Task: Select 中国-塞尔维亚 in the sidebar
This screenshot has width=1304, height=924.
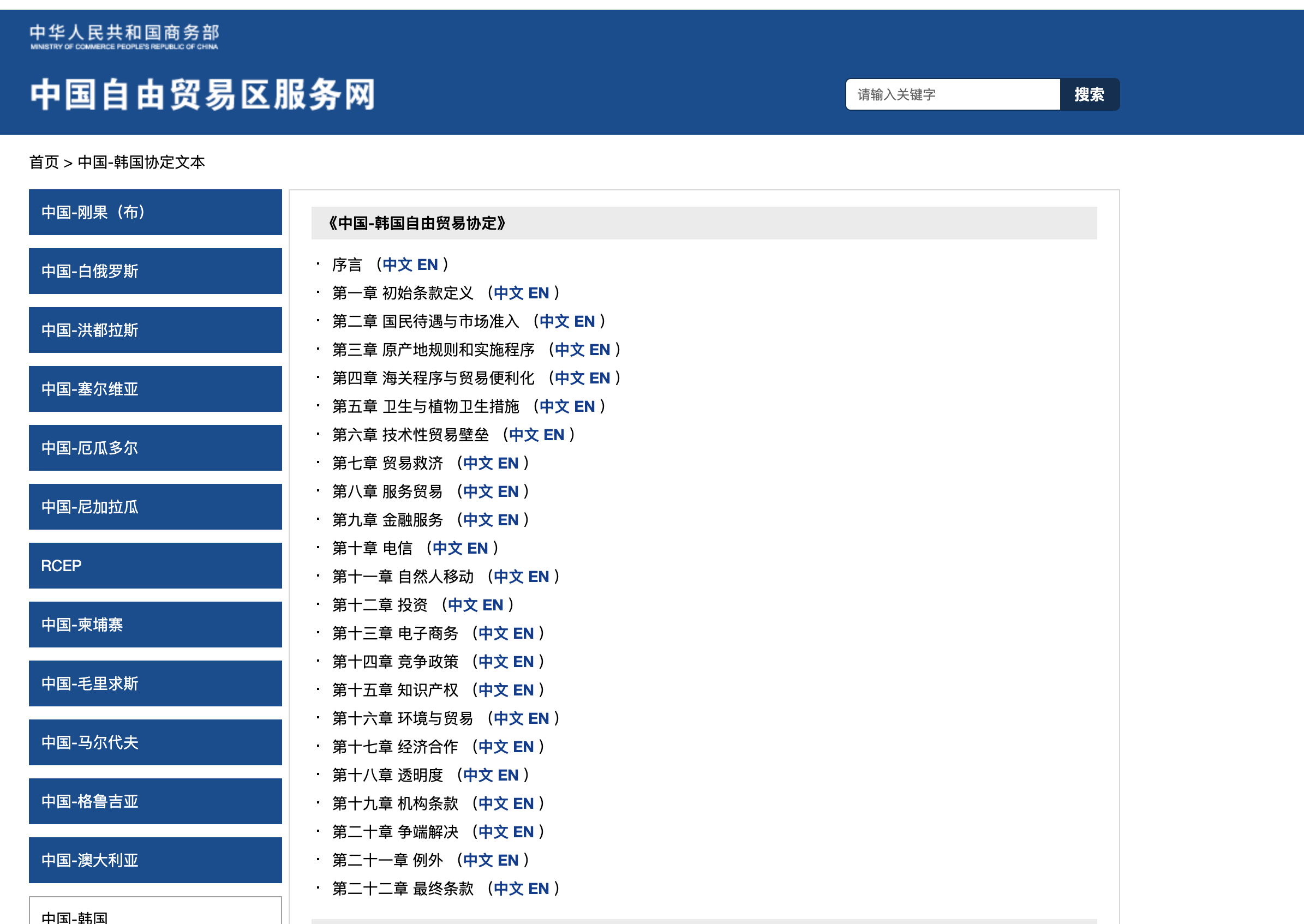Action: pyautogui.click(x=155, y=389)
